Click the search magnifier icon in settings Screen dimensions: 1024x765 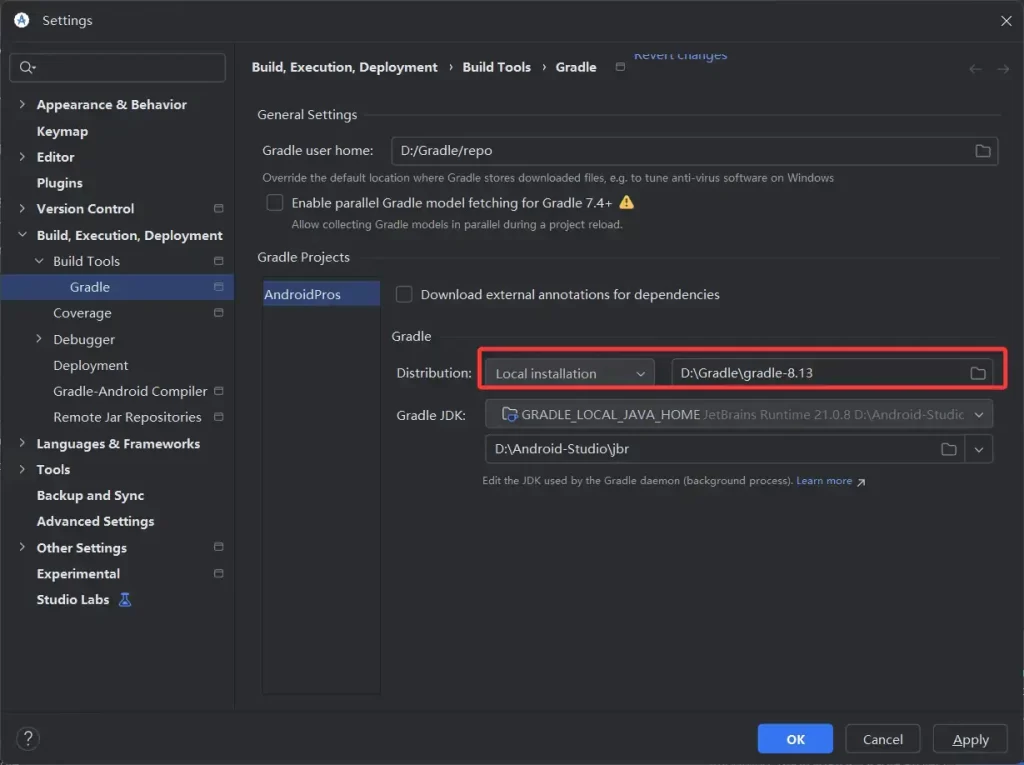coord(27,68)
